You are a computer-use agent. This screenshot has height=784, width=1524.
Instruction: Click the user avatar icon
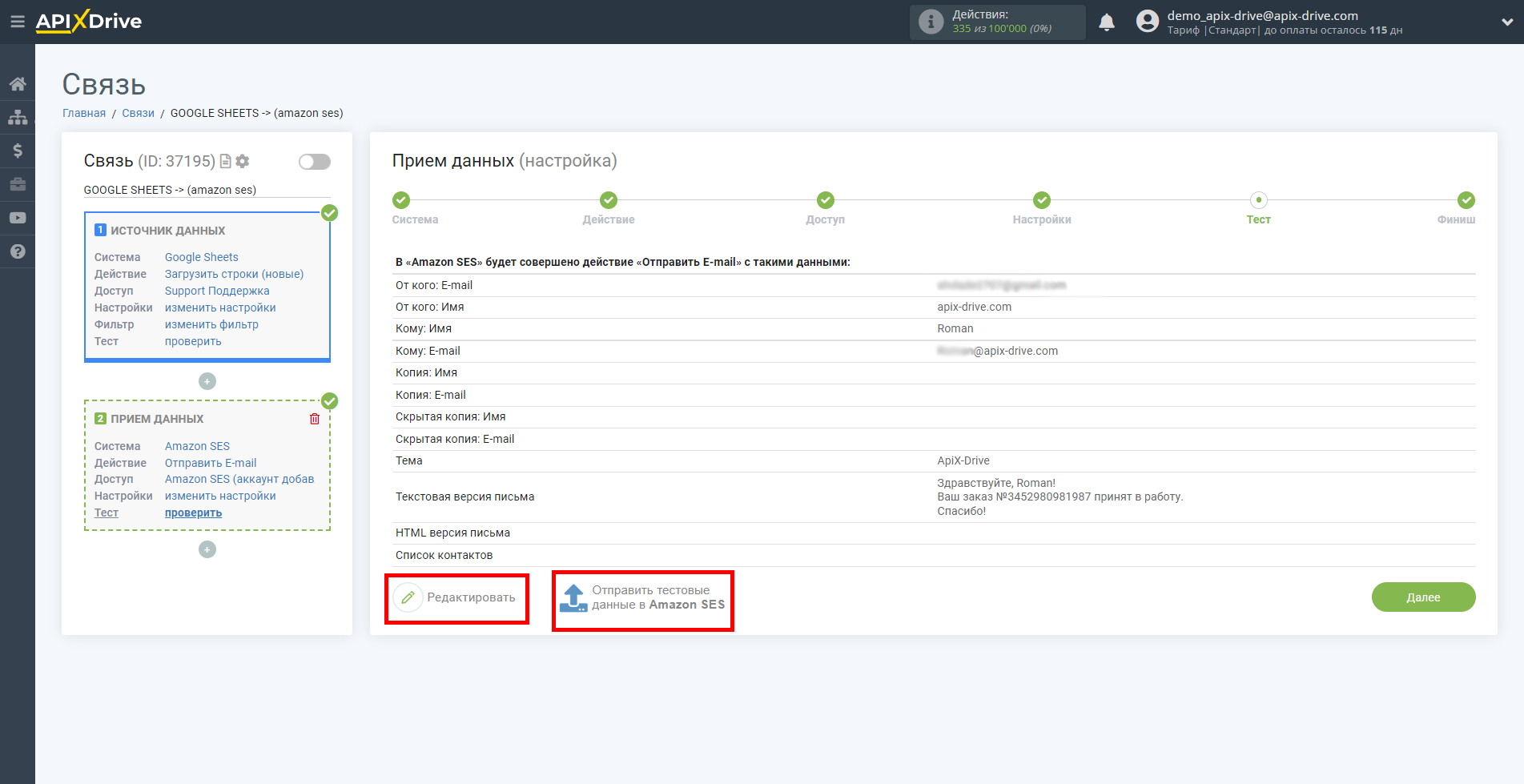click(1148, 22)
